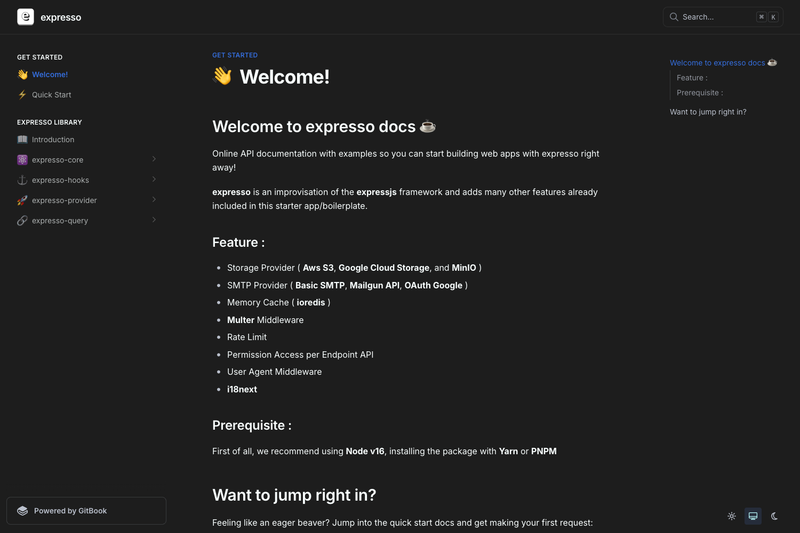Jump to 'Feature :' in page outline
800x533 pixels.
click(692, 78)
